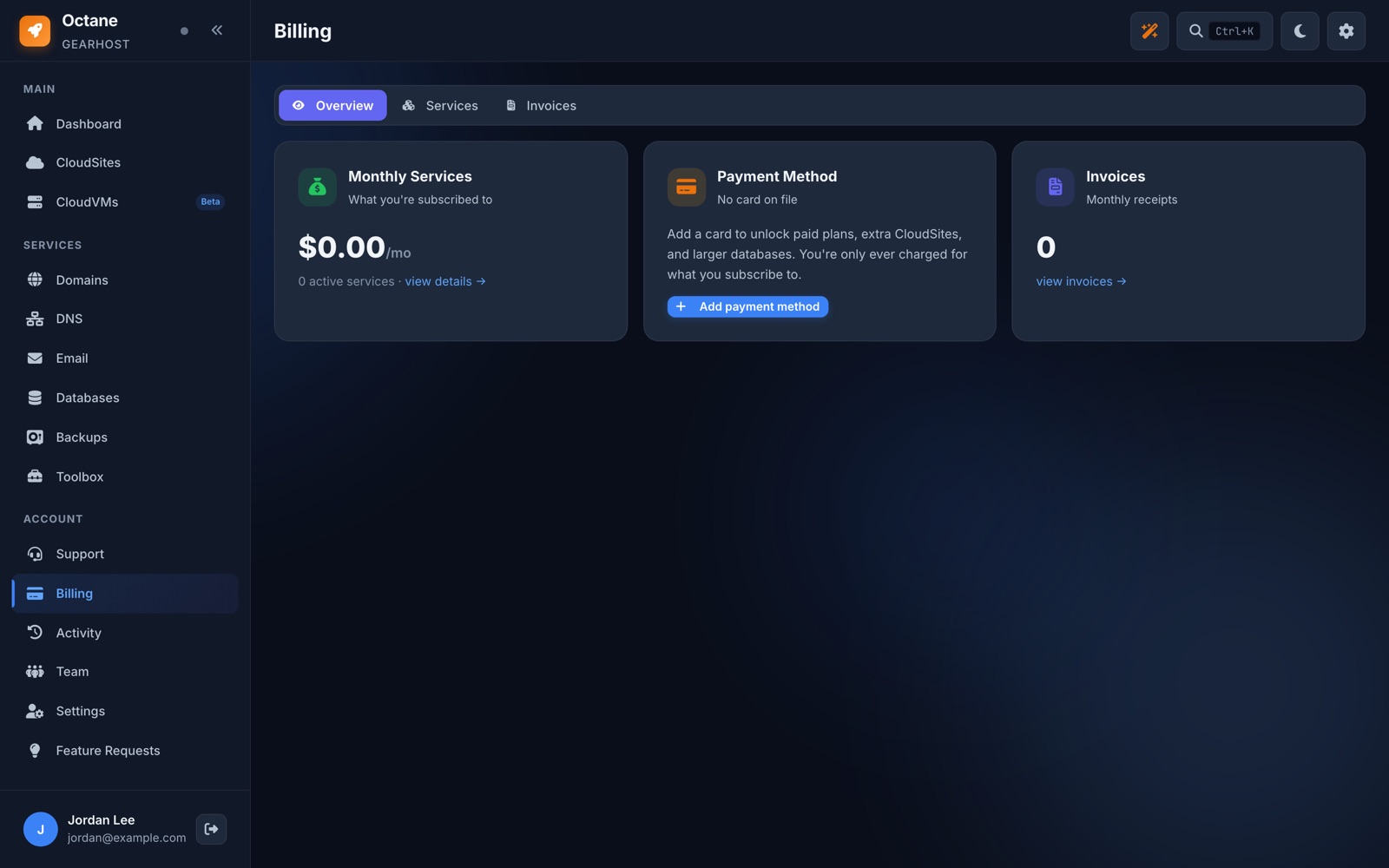1389x868 pixels.
Task: Toggle dark mode with moon icon
Action: click(1300, 31)
